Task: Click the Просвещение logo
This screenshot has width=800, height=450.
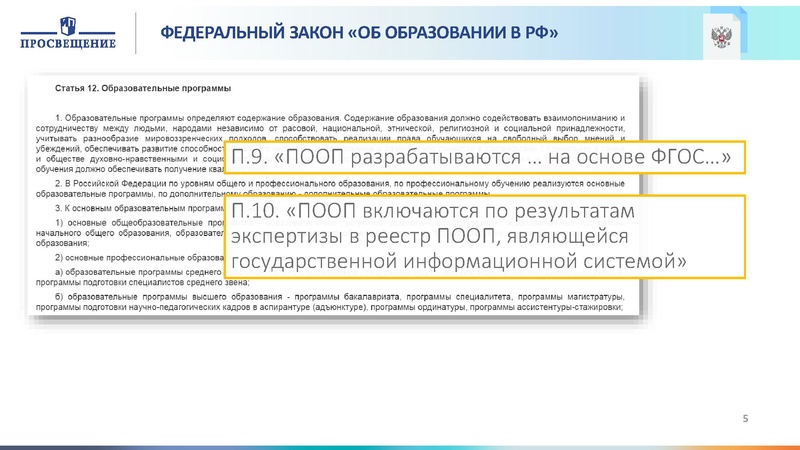Action: (68, 33)
